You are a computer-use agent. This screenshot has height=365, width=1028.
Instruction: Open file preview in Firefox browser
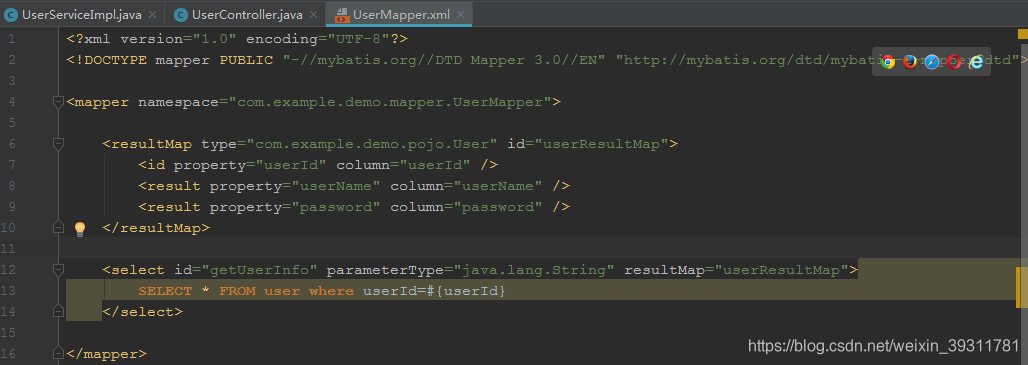910,62
